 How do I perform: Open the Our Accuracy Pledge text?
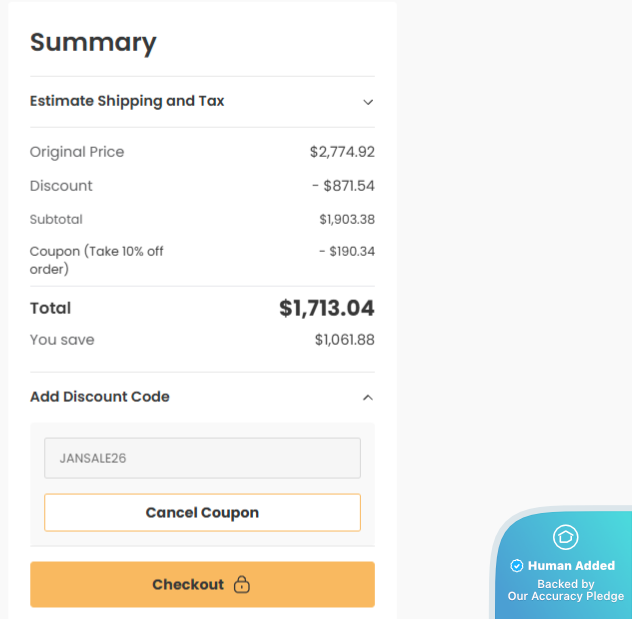coord(565,596)
